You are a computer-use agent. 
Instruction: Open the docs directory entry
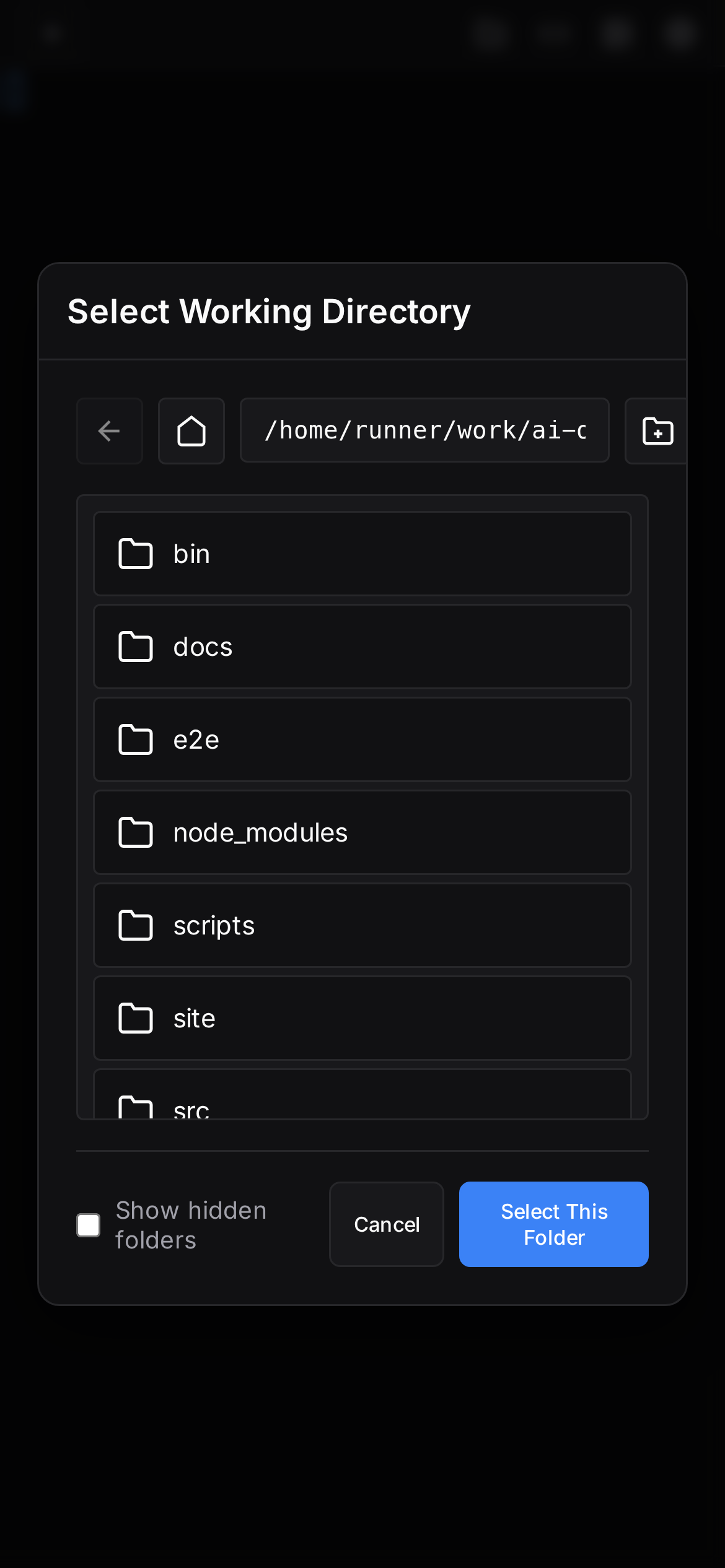tap(361, 647)
